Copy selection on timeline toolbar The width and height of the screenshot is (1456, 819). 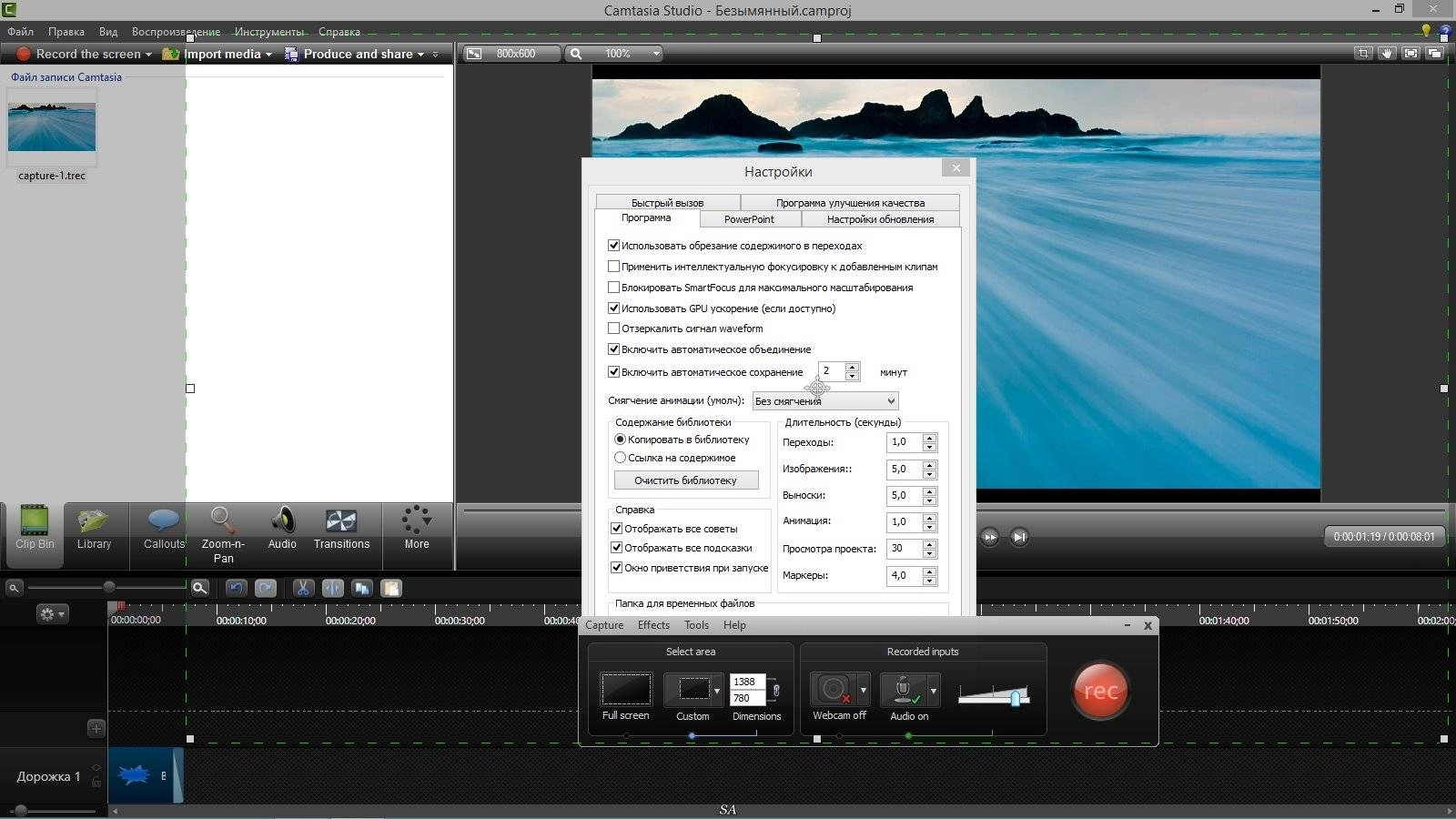tap(362, 588)
